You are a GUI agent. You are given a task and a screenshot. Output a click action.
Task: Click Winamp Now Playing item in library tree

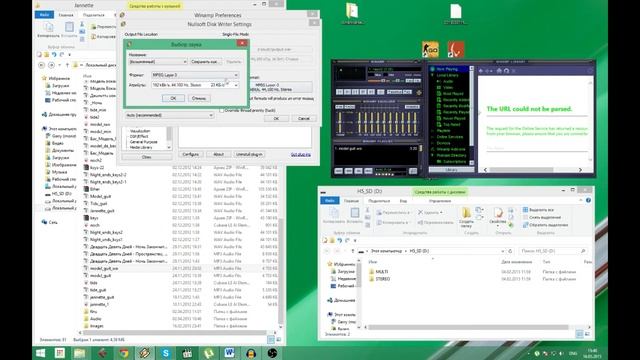(x=447, y=69)
